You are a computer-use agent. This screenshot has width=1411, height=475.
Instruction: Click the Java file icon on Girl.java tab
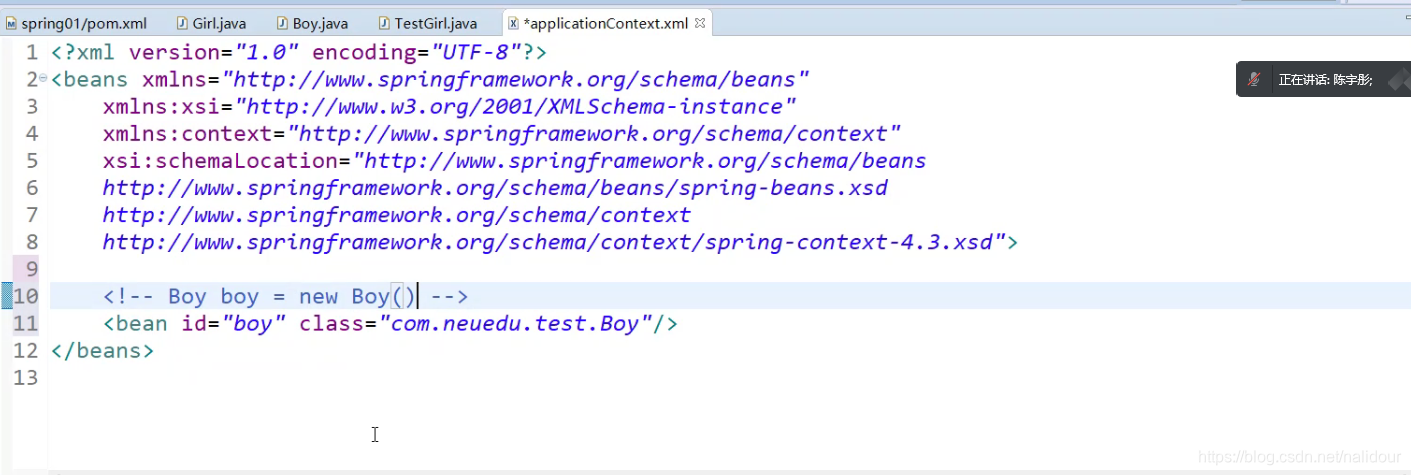(183, 22)
